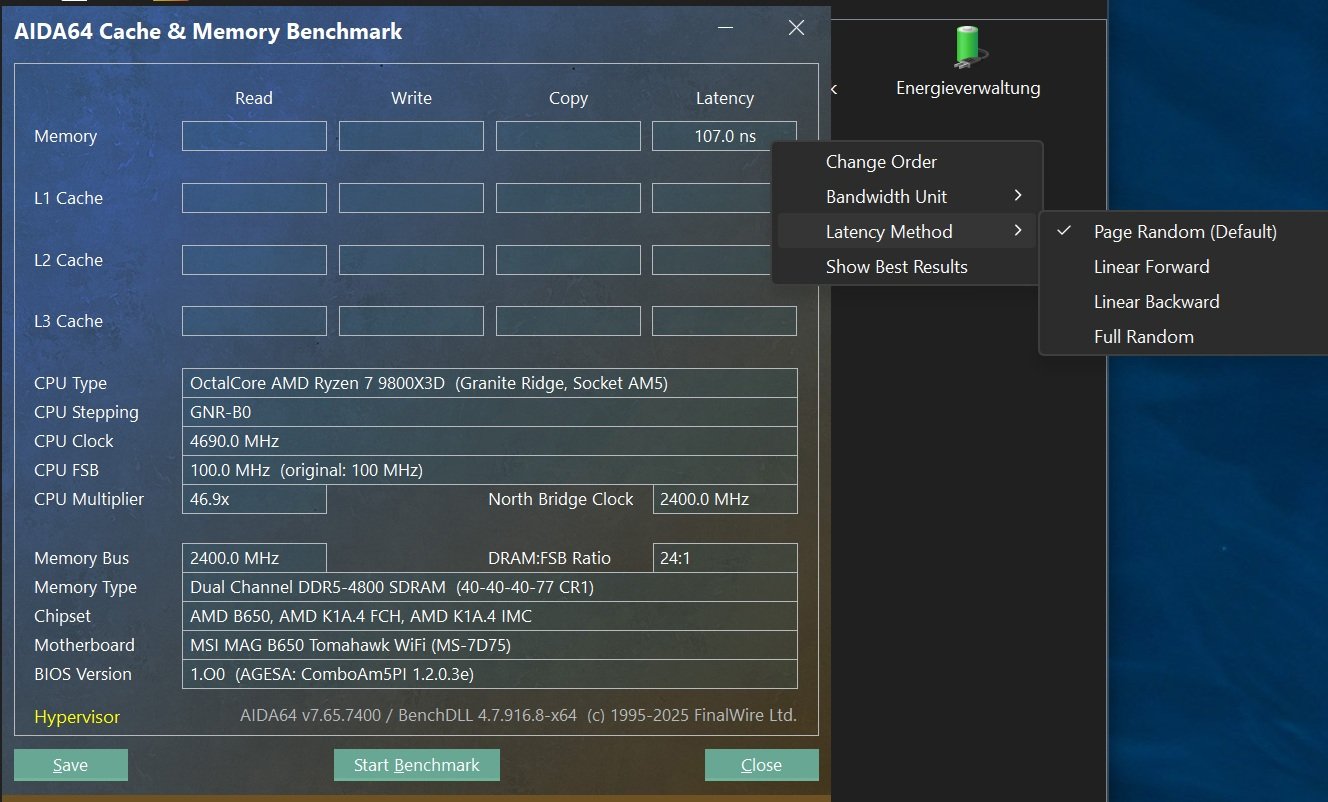Click the yellow Hypervisor label
The width and height of the screenshot is (1328, 802).
(x=77, y=717)
